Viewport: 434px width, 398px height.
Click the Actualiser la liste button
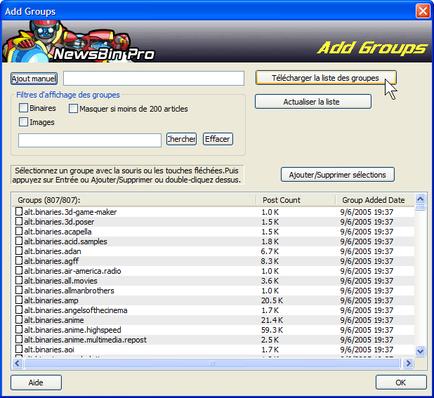313,102
